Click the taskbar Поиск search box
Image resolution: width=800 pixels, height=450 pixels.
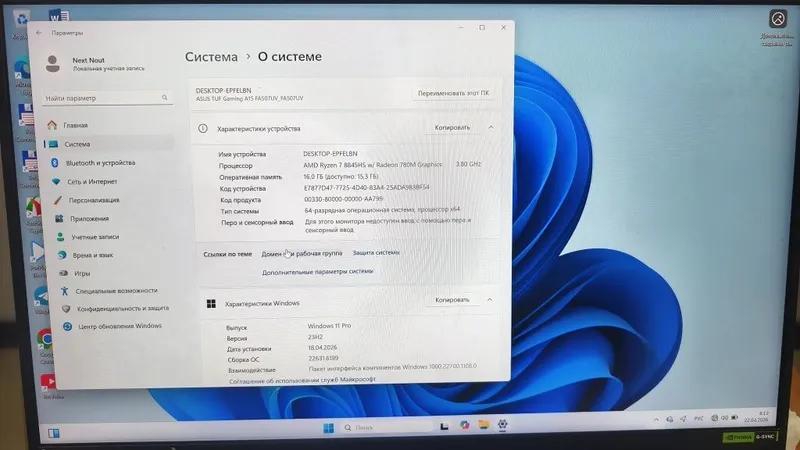387,428
